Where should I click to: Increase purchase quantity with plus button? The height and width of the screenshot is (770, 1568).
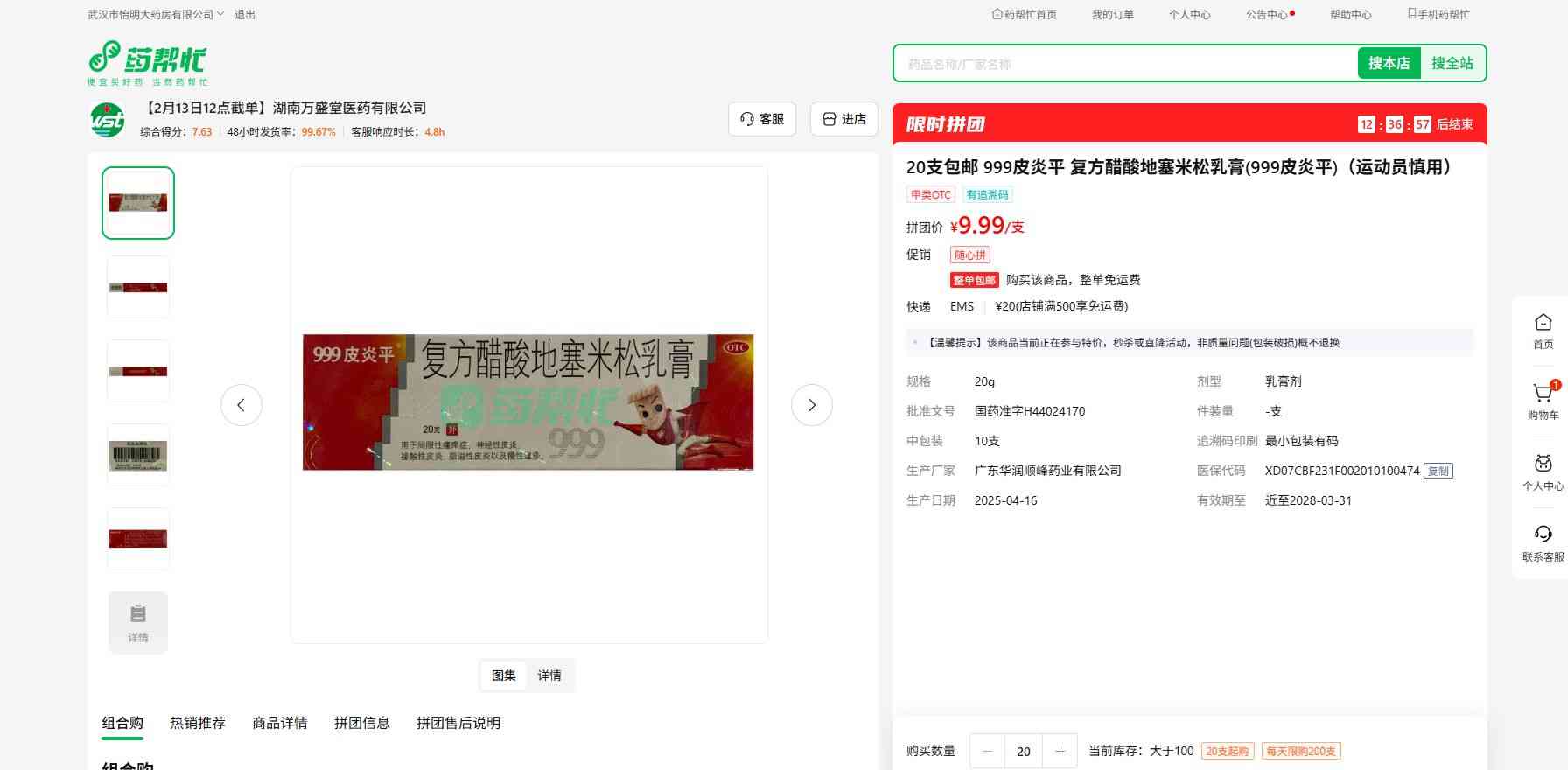tap(1060, 751)
